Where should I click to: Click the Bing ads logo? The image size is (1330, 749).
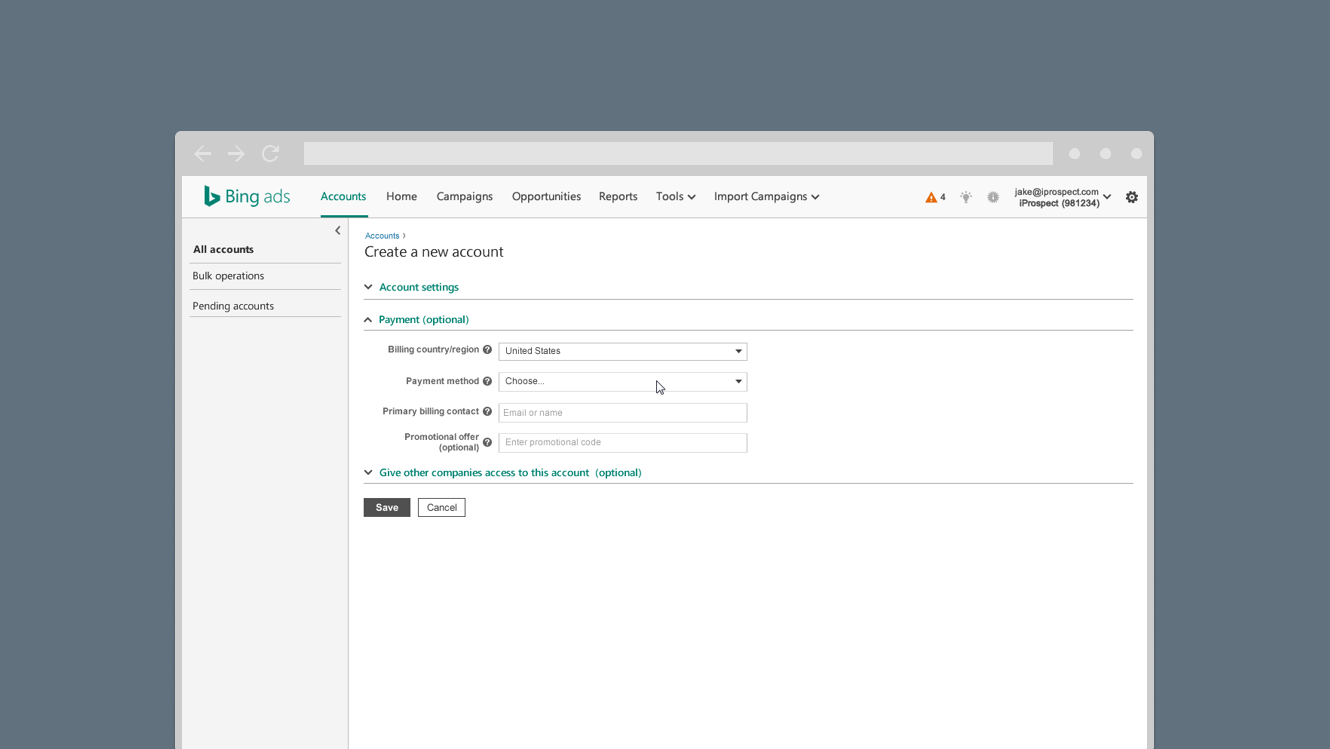(246, 197)
